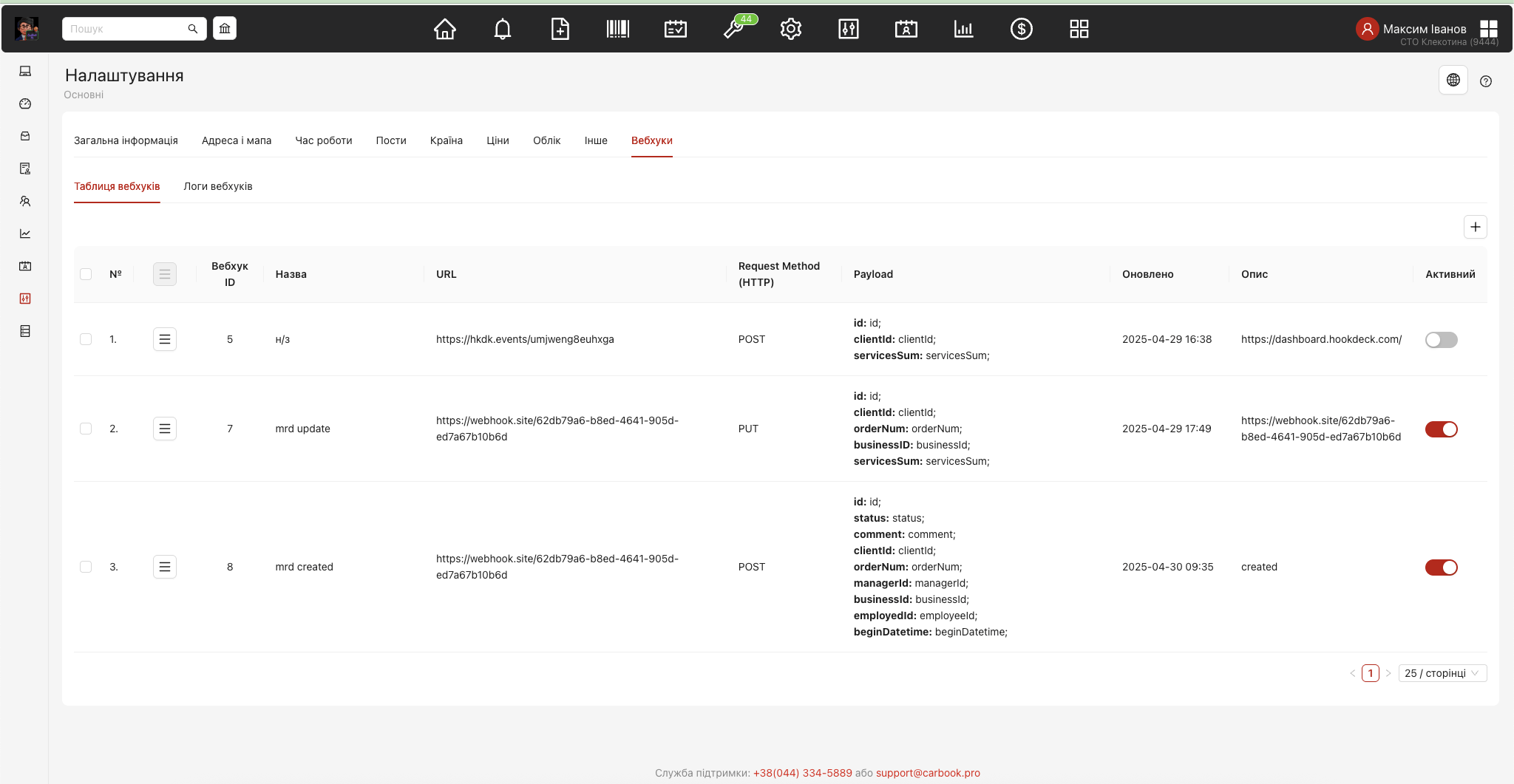Switch to Логи вебхуків tab
The width and height of the screenshot is (1514, 784).
[218, 186]
